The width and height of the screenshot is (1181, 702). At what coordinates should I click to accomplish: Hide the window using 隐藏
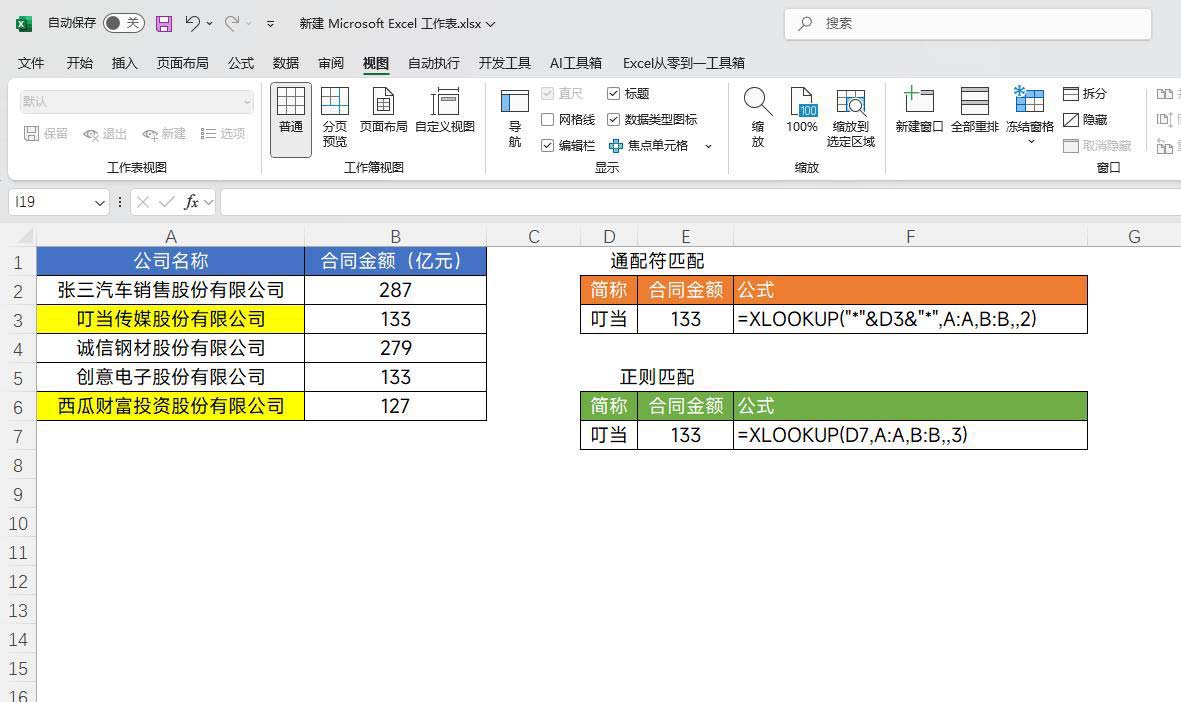(1089, 119)
